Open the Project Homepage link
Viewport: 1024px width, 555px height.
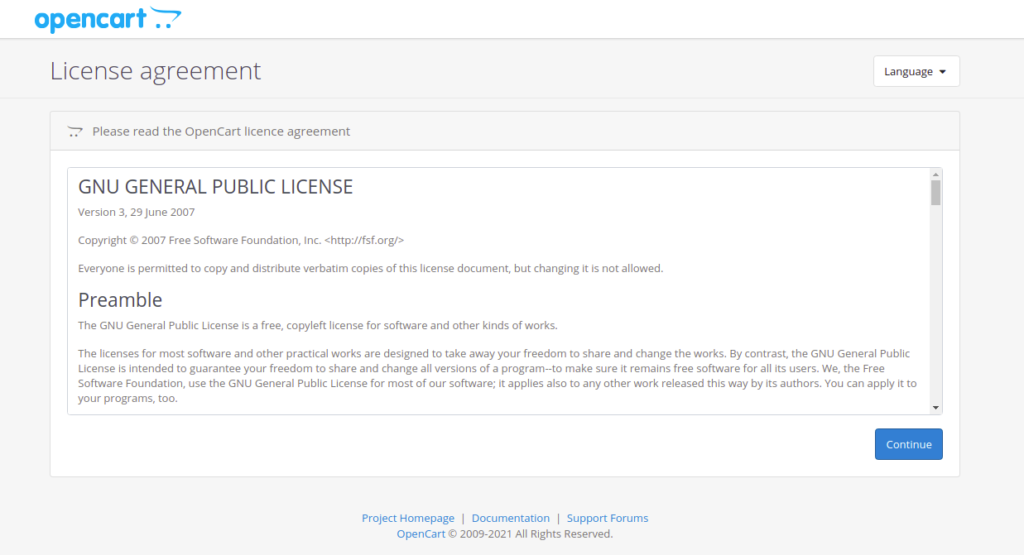408,518
